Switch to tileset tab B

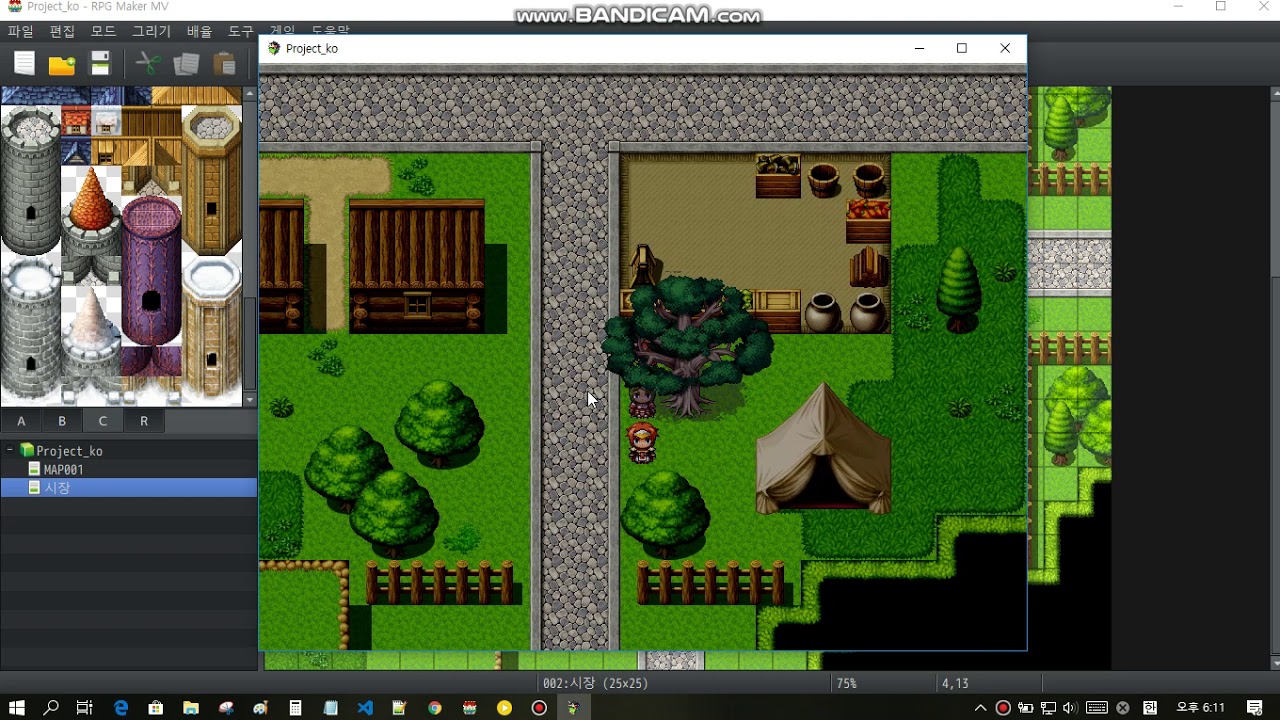tap(62, 421)
